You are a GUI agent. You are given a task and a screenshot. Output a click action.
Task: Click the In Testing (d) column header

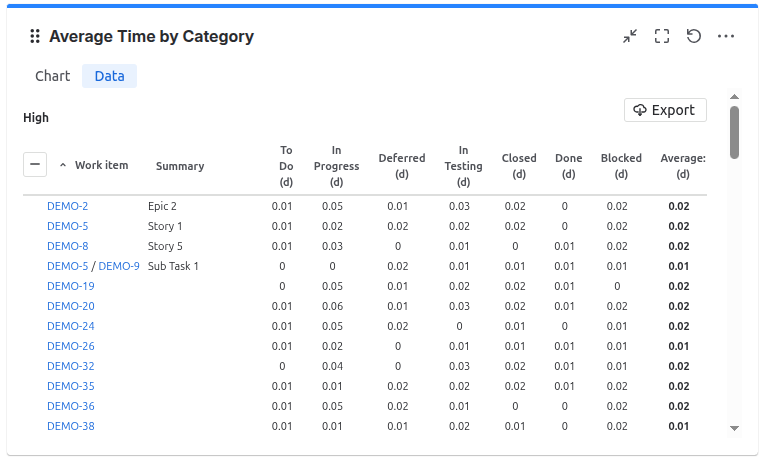pyautogui.click(x=463, y=166)
